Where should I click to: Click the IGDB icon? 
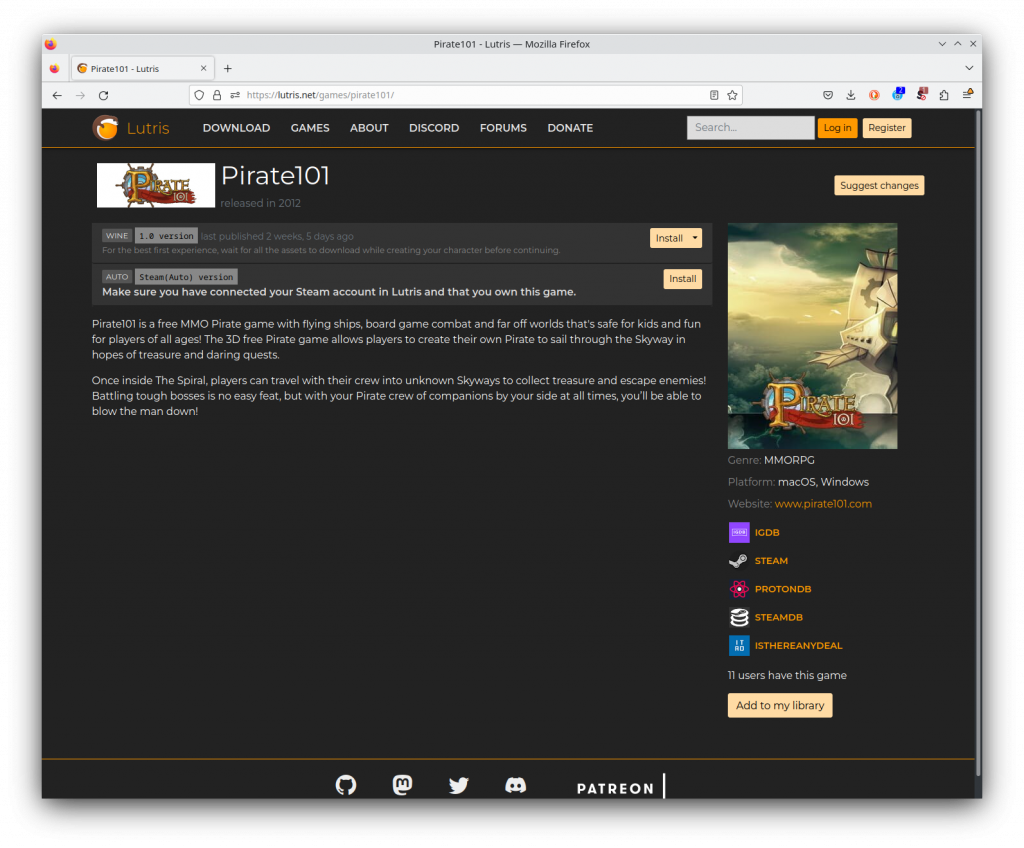point(739,532)
